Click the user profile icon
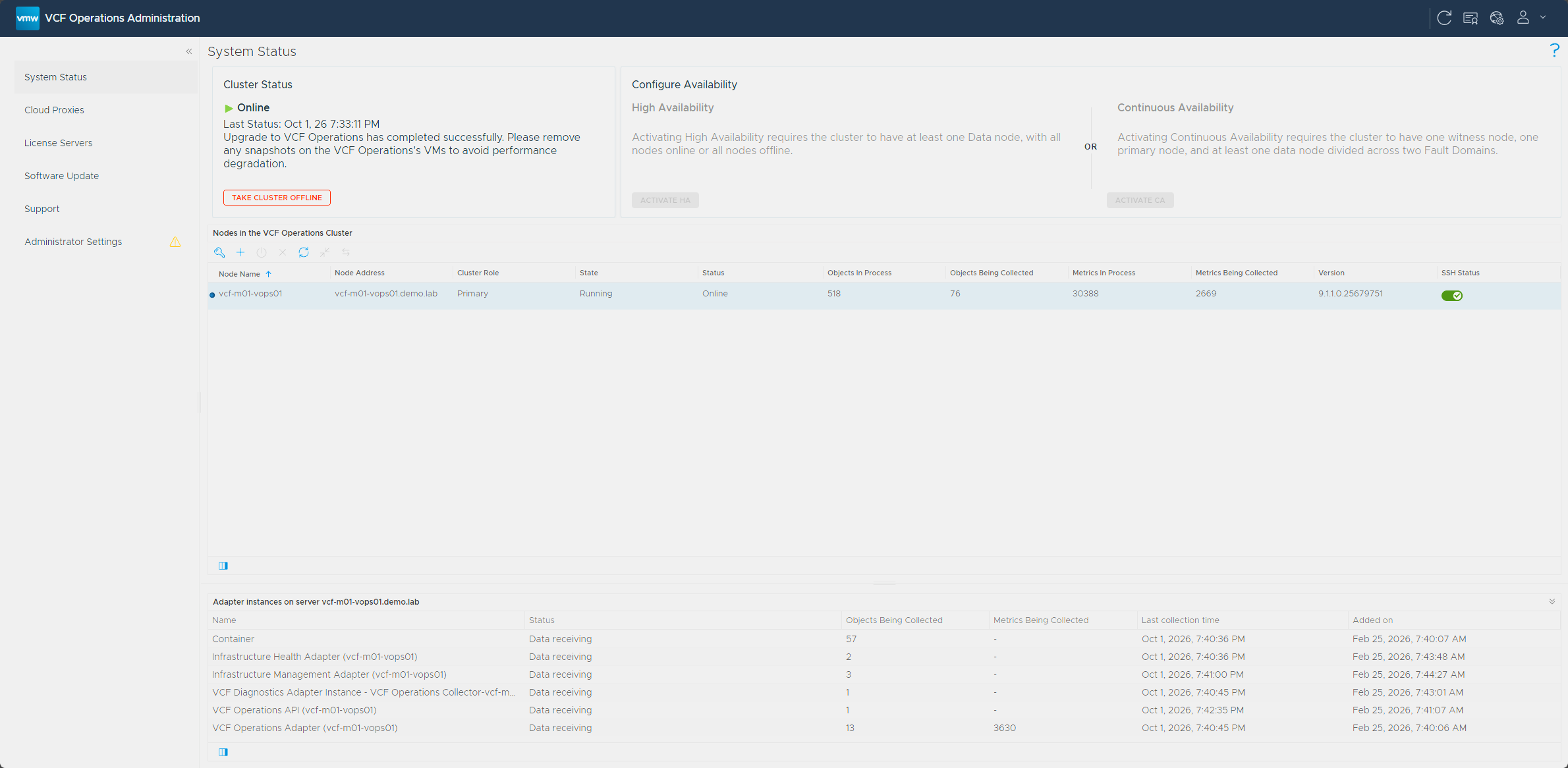This screenshot has width=1568, height=768. click(1523, 18)
